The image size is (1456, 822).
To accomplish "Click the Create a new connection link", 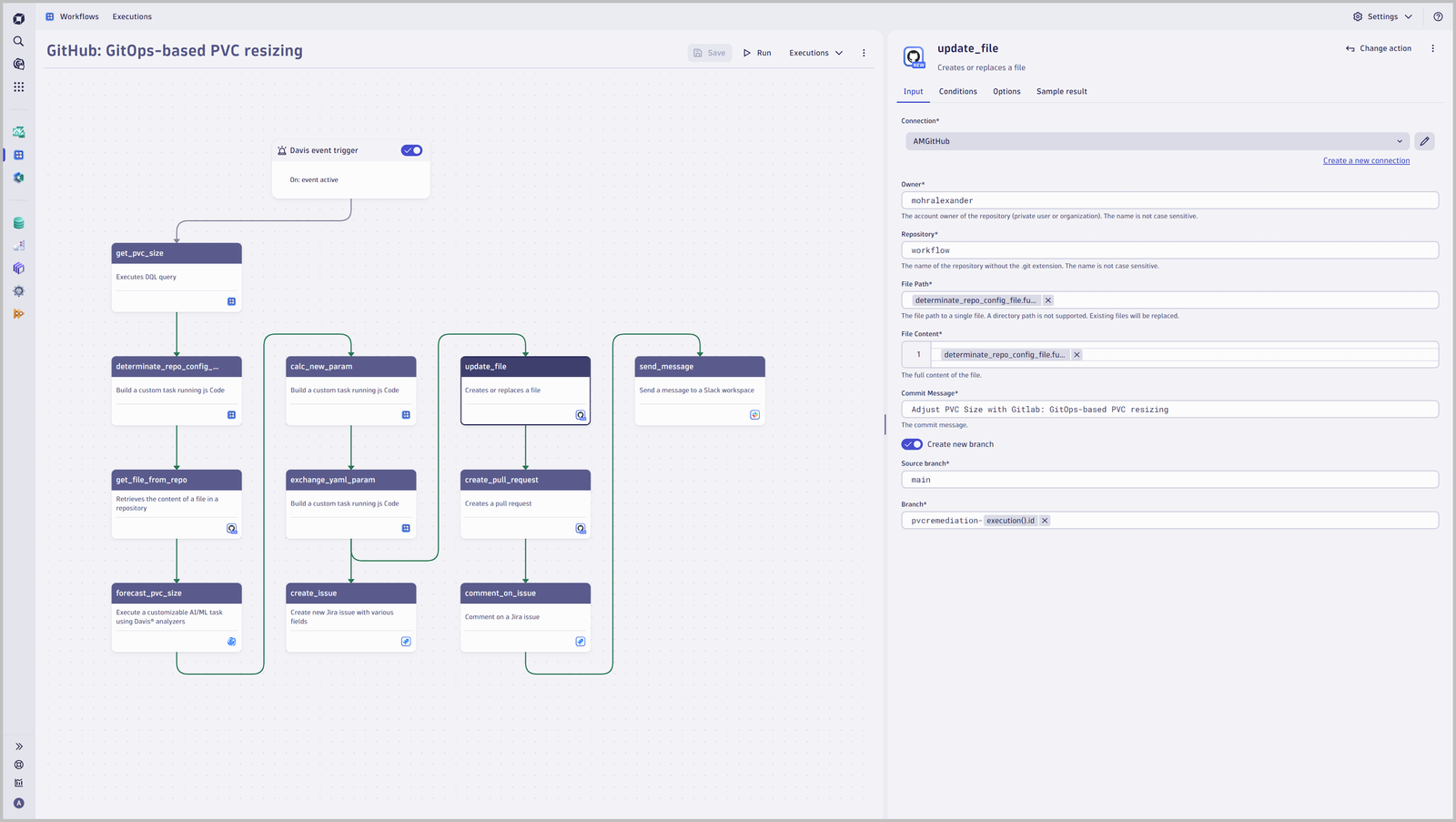I will (1366, 161).
